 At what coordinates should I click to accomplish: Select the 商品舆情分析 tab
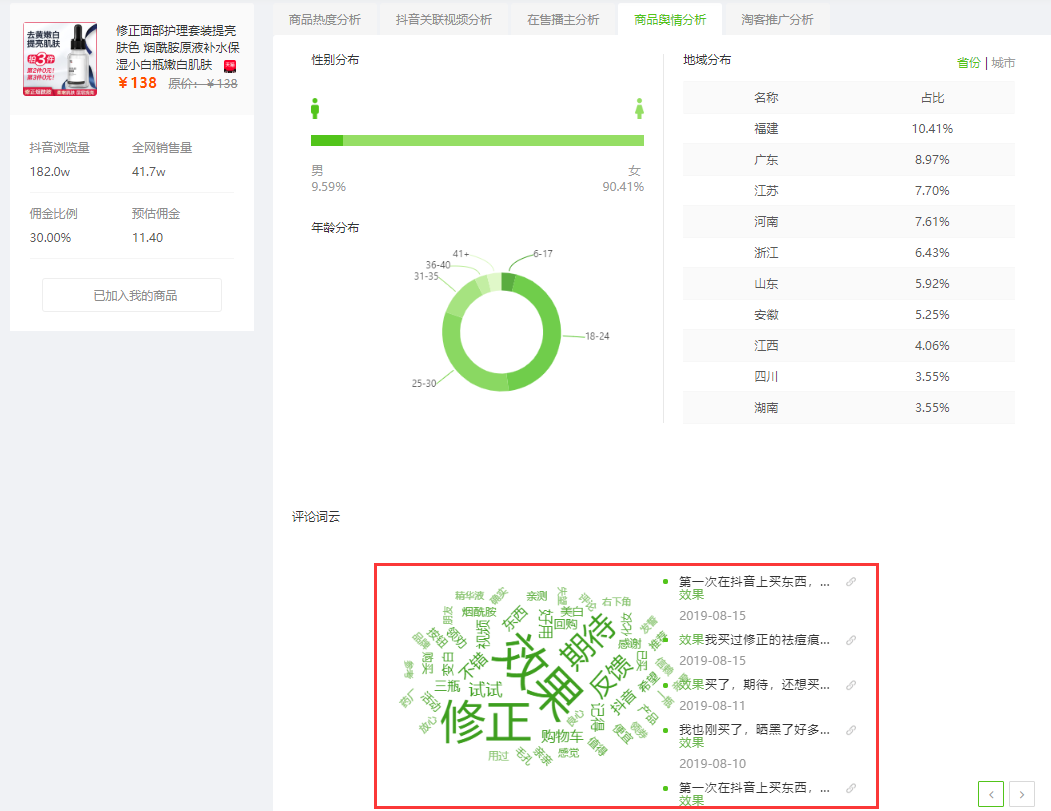coord(670,19)
